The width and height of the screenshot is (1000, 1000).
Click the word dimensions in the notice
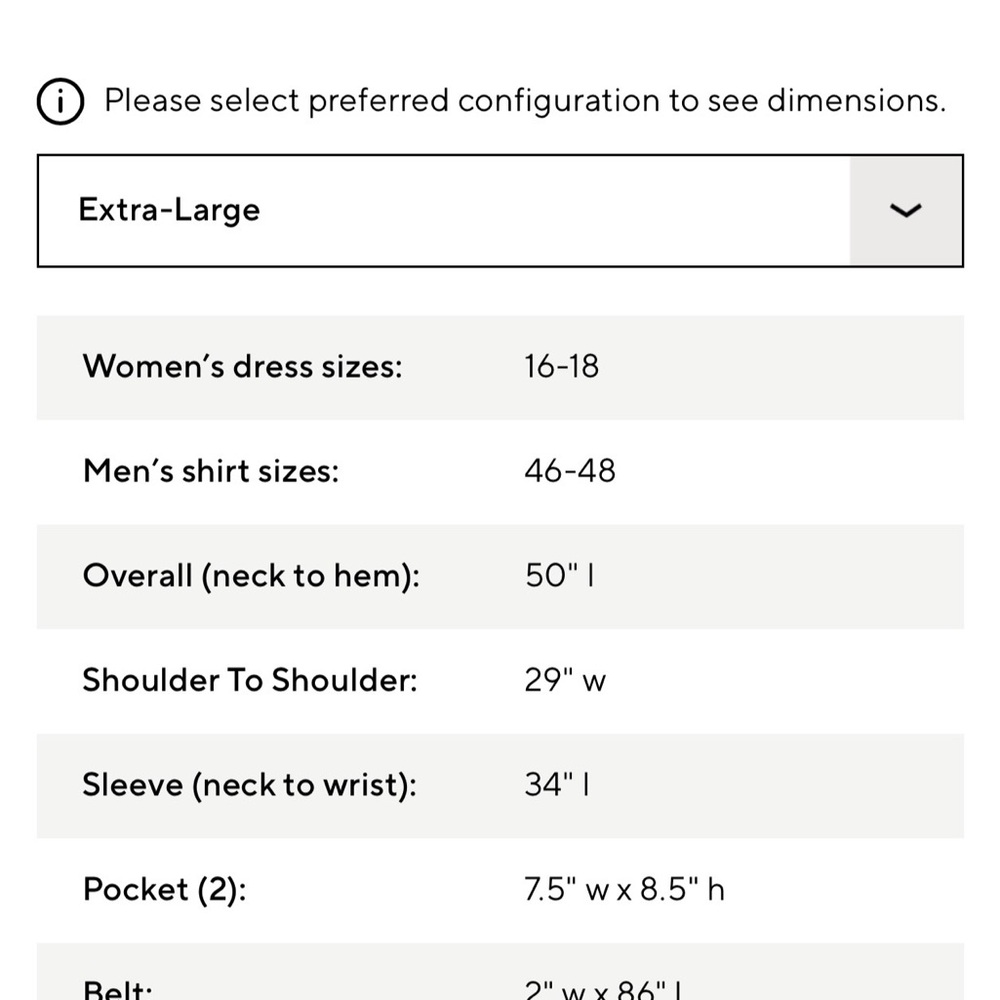[x=856, y=101]
